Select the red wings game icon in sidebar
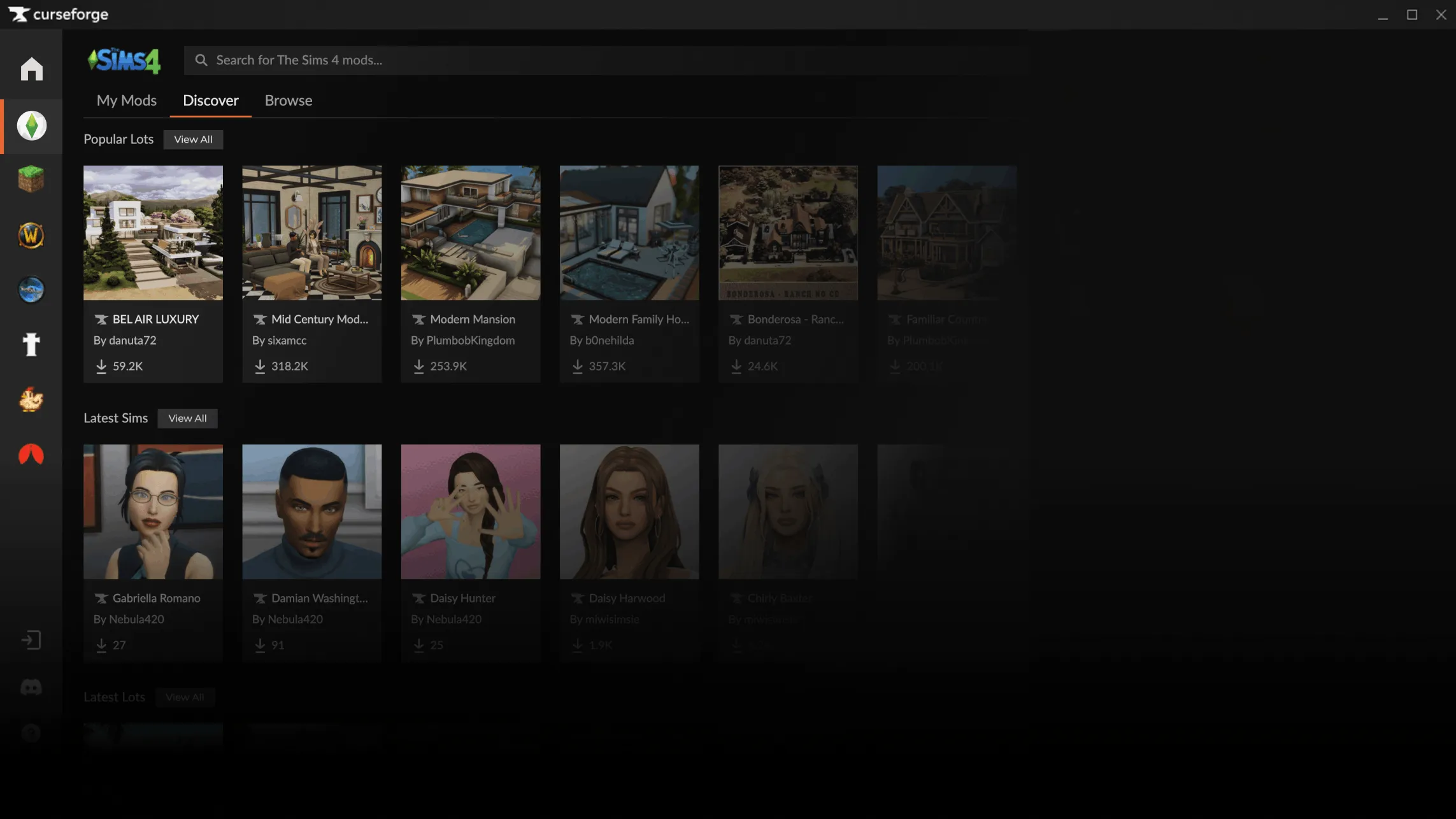 click(31, 455)
